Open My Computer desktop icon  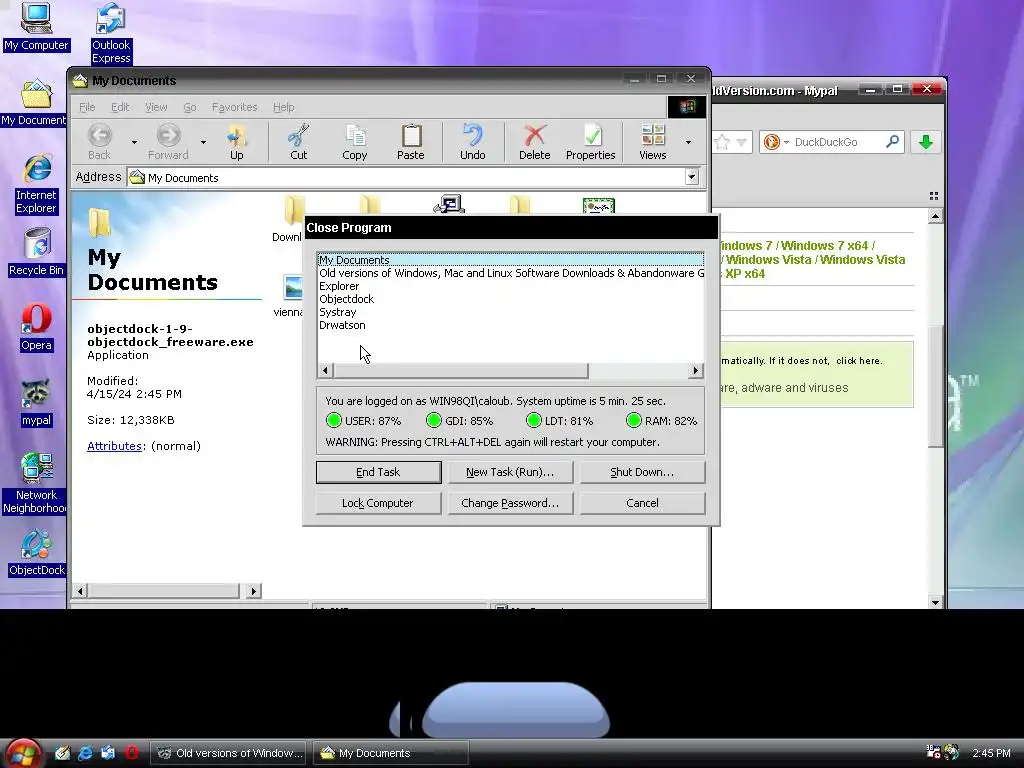point(36,26)
